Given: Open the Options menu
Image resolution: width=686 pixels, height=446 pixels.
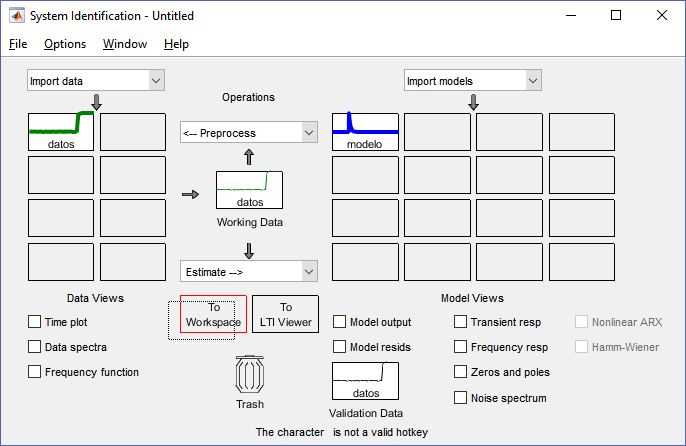Looking at the screenshot, I should (x=65, y=44).
